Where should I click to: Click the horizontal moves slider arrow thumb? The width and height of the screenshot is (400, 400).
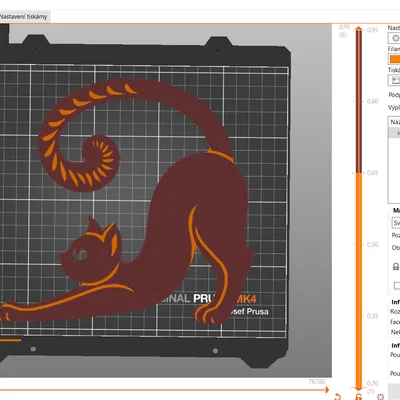(x=327, y=389)
